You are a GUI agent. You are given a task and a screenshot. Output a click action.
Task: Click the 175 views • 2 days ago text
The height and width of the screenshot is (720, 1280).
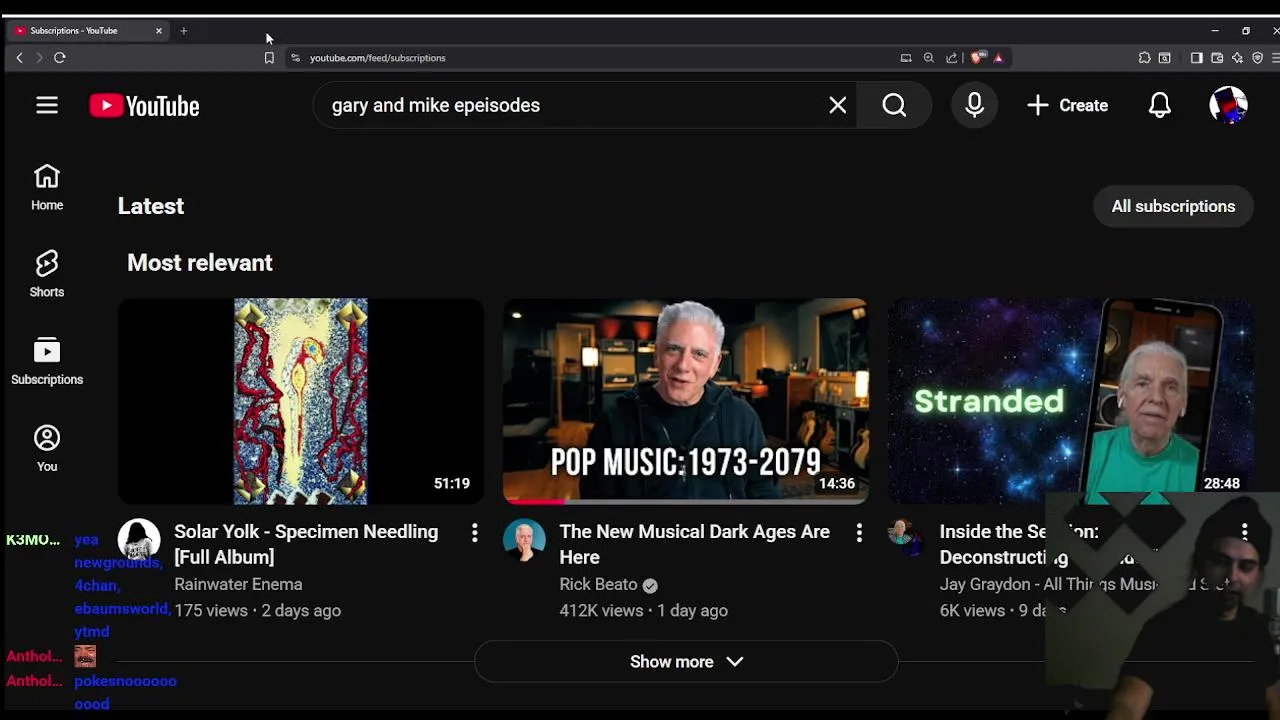coord(257,610)
